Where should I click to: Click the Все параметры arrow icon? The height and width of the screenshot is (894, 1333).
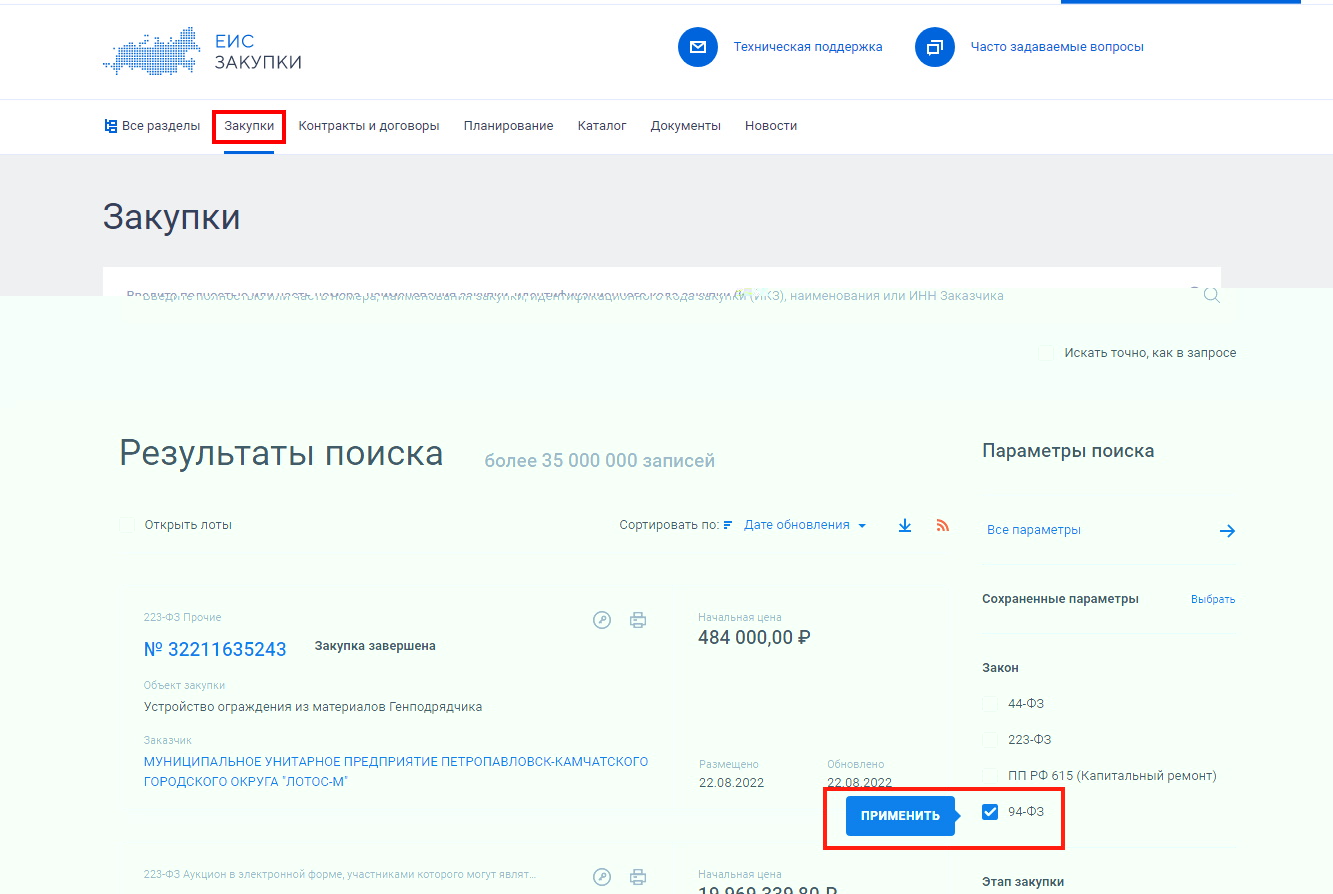1227,531
